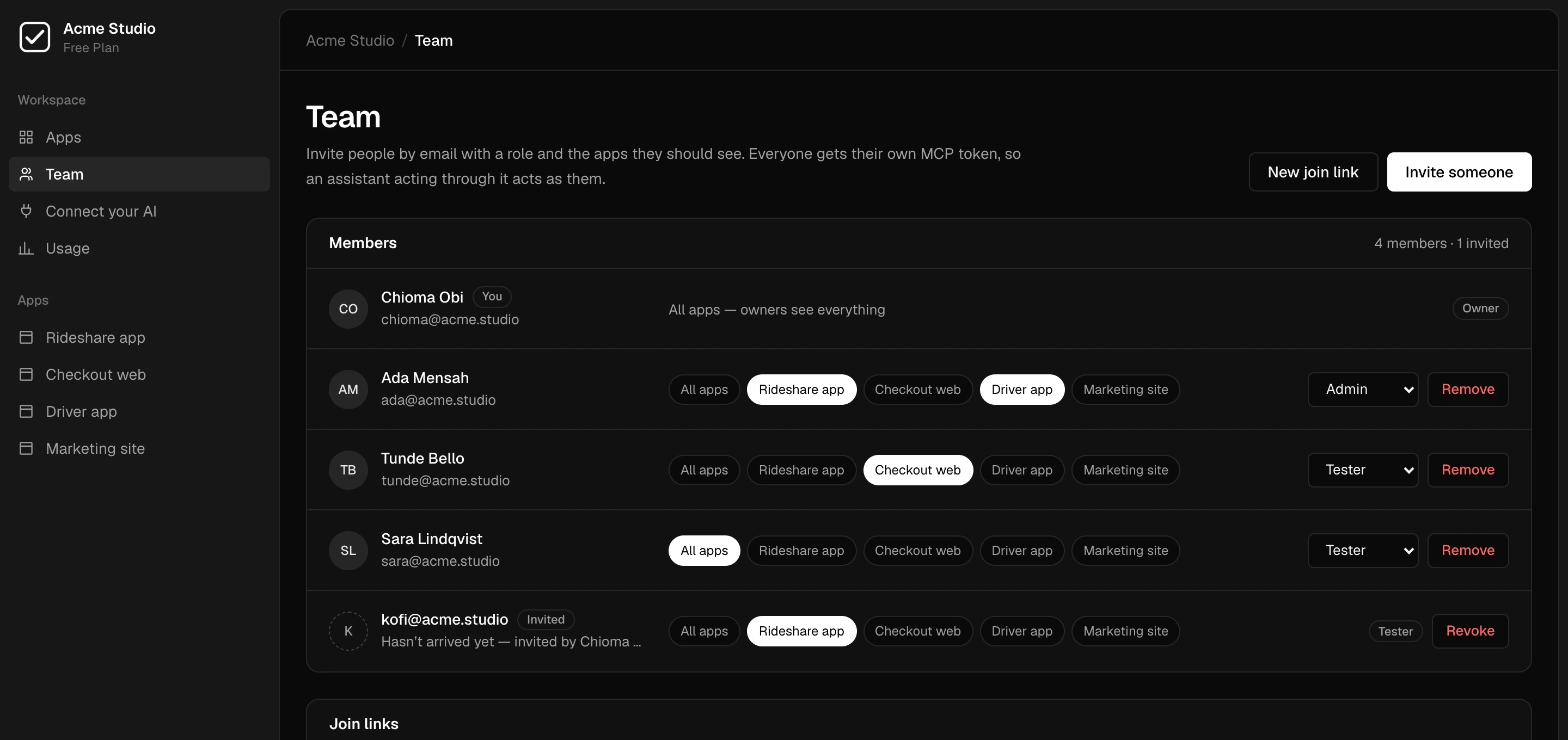Enable Rideshare app for Tunde Bello
Viewport: 1568px width, 740px height.
801,470
